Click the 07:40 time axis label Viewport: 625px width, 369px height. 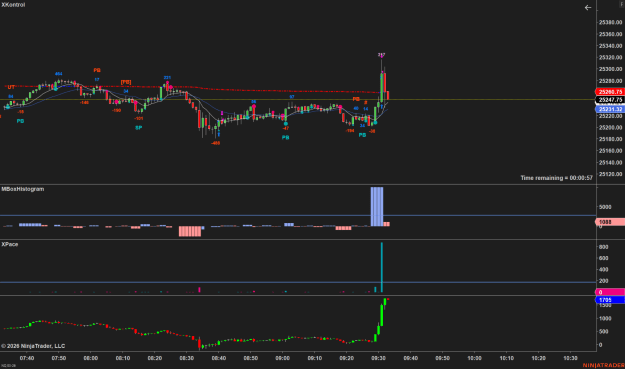27,358
